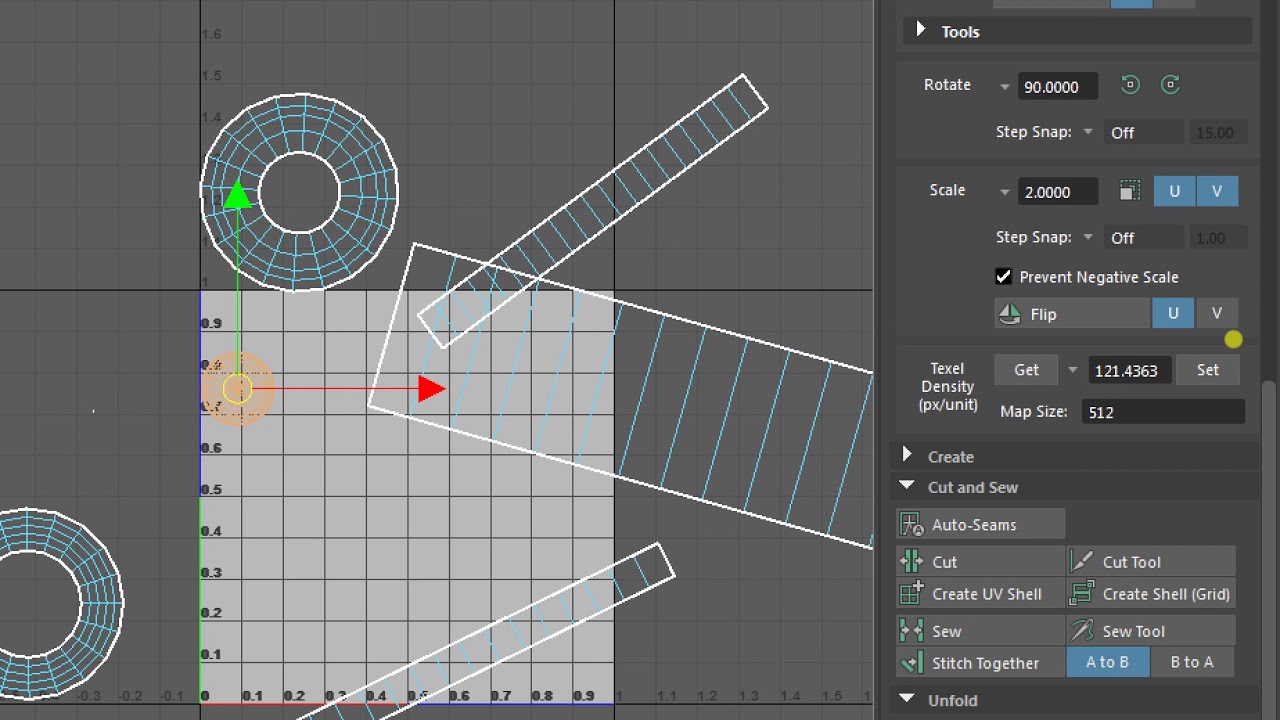Open texel density dropdown arrow
This screenshot has width=1280, height=720.
tap(1072, 370)
